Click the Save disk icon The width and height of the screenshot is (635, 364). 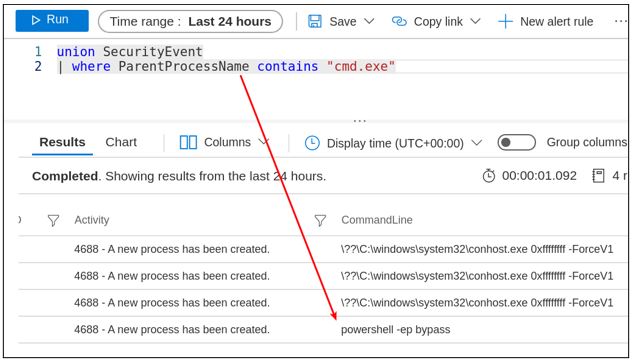click(315, 21)
